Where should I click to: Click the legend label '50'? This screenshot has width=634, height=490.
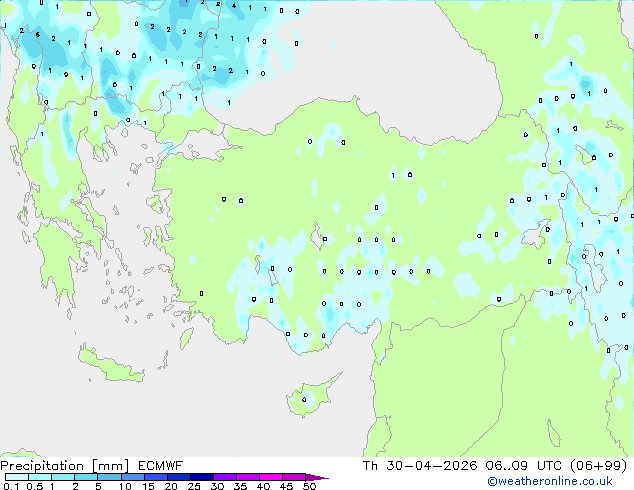pos(309,486)
